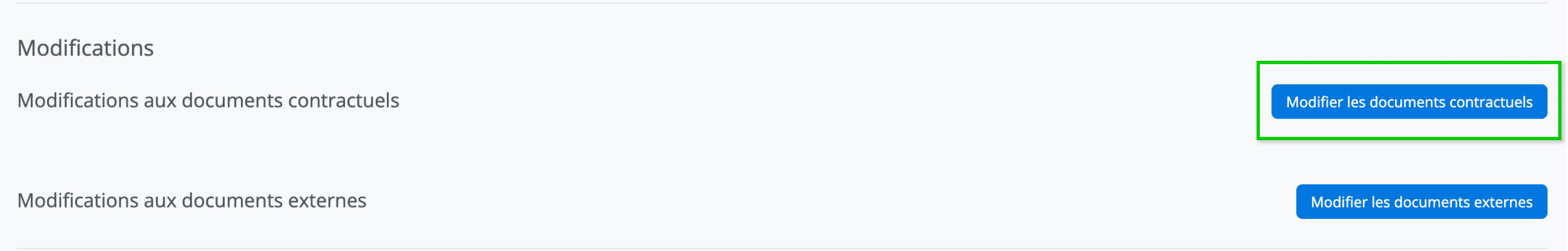The width and height of the screenshot is (1568, 251).
Task: Click the 'Modifier les documents externes' button
Action: (1421, 202)
